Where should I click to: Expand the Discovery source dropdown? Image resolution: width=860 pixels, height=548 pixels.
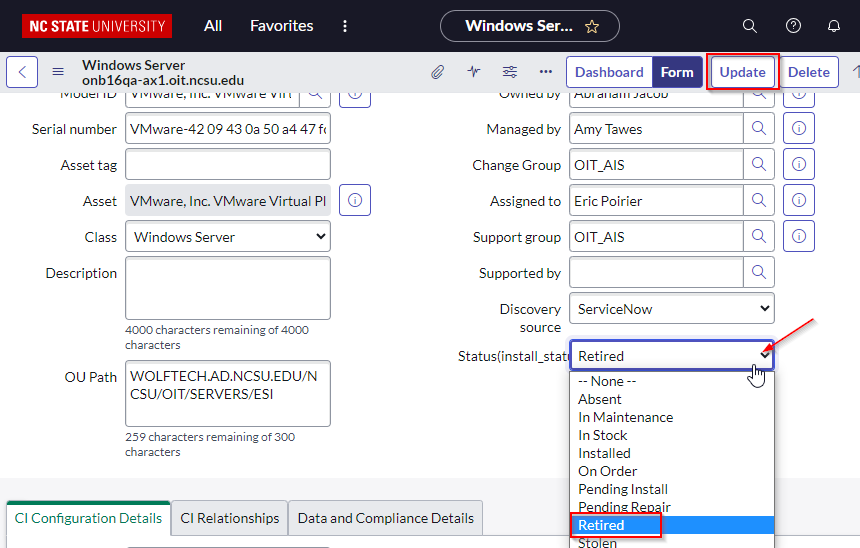click(671, 309)
